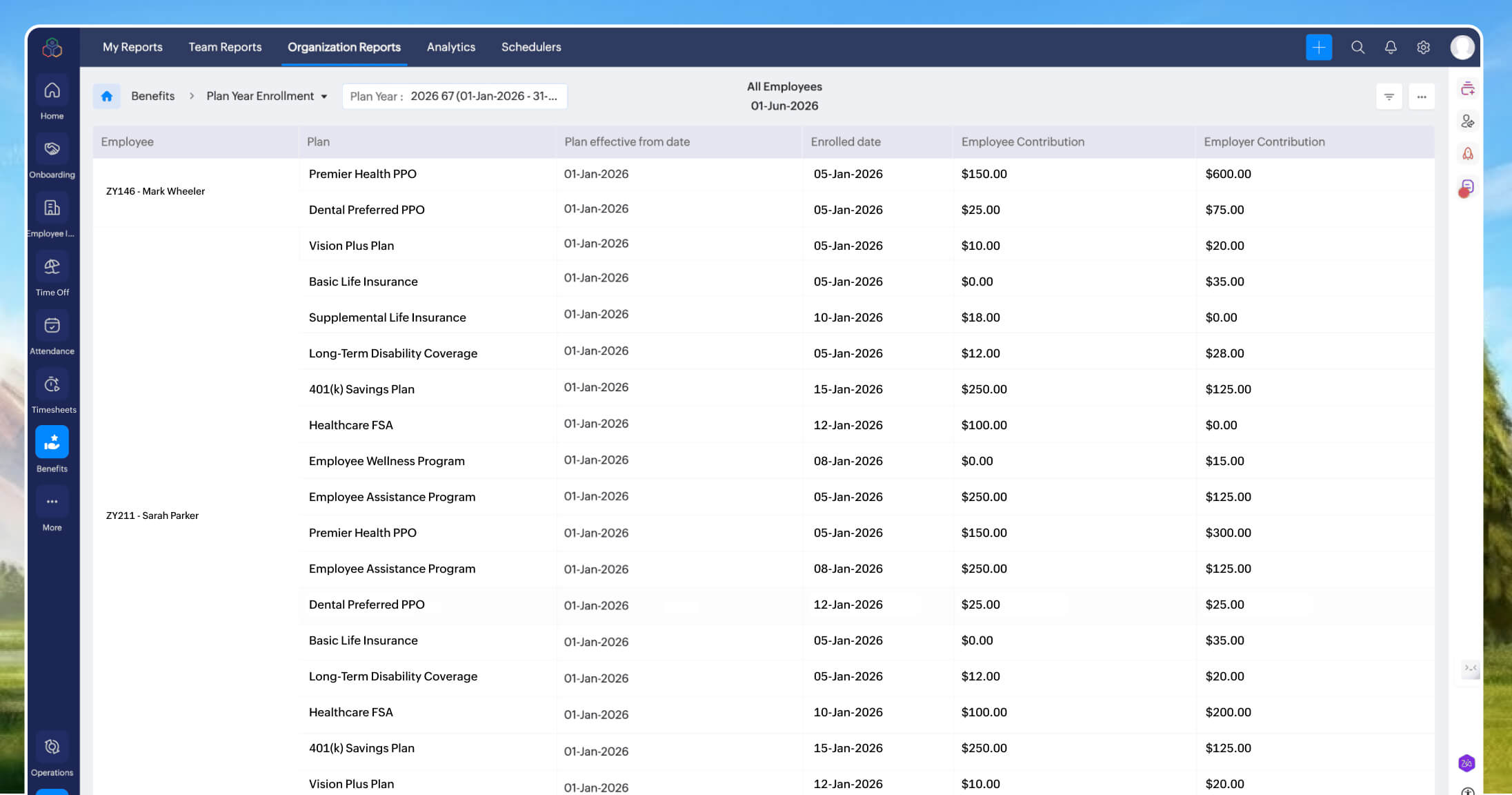1512x795 pixels.
Task: Click the $600.00 employer contribution value
Action: click(1228, 174)
